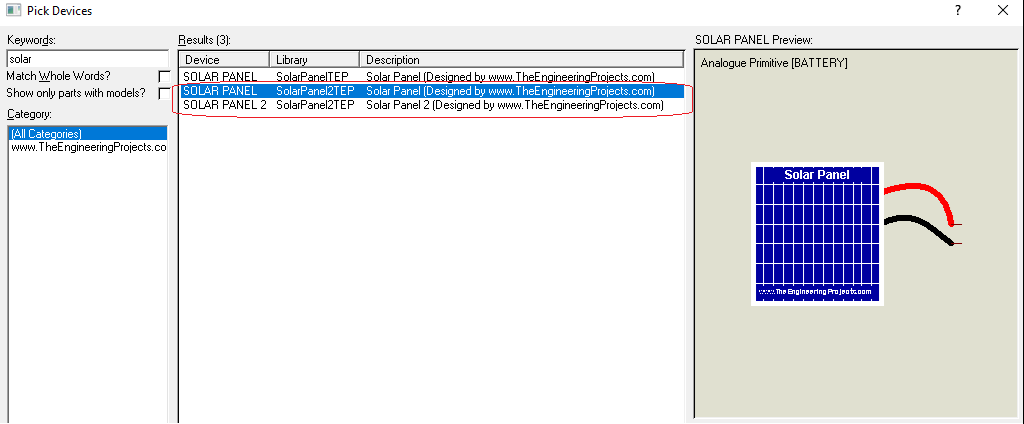Sort results by Description column header

point(520,60)
